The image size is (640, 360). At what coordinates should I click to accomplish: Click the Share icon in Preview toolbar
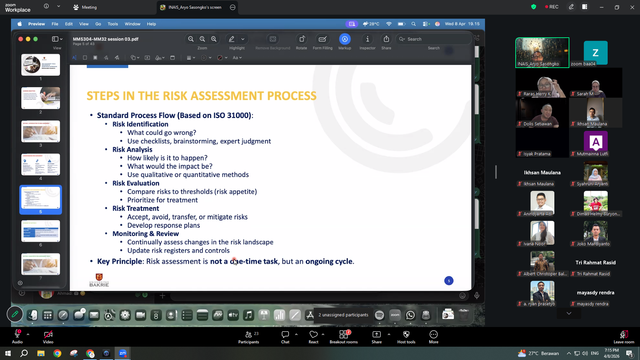point(386,39)
